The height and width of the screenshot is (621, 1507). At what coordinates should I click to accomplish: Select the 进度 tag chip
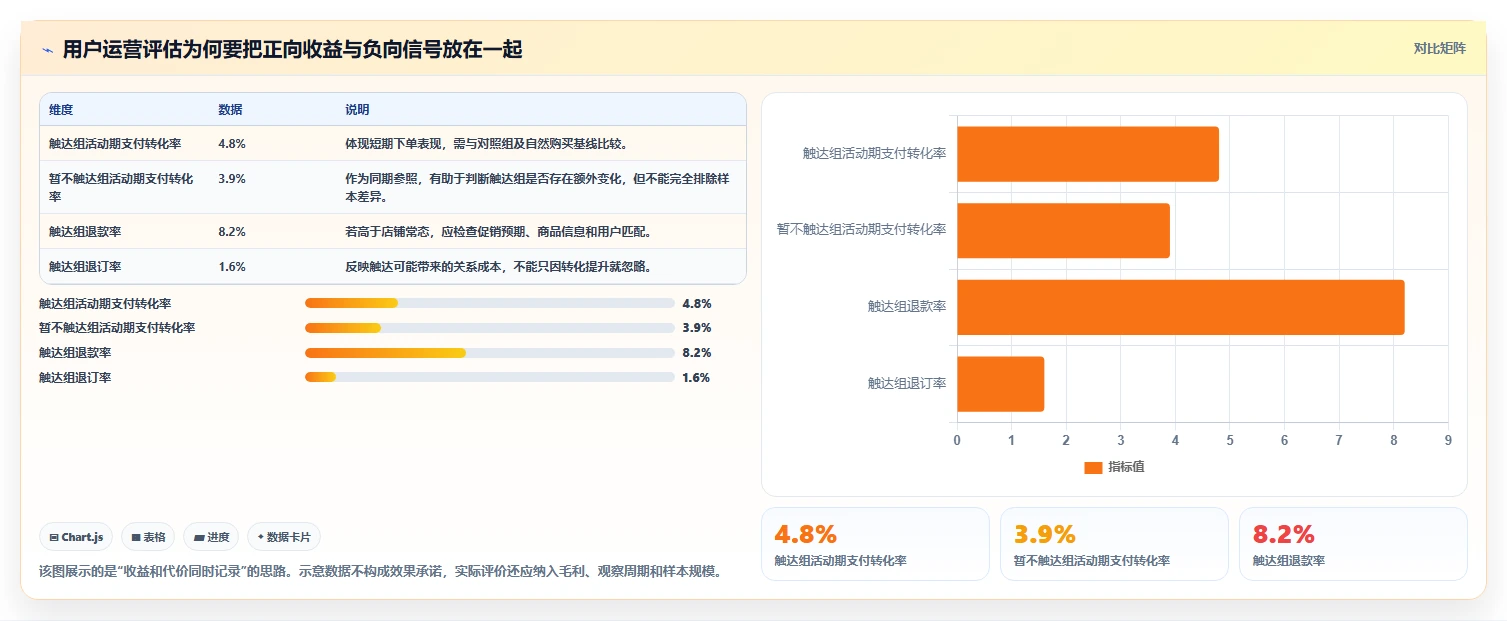point(211,537)
